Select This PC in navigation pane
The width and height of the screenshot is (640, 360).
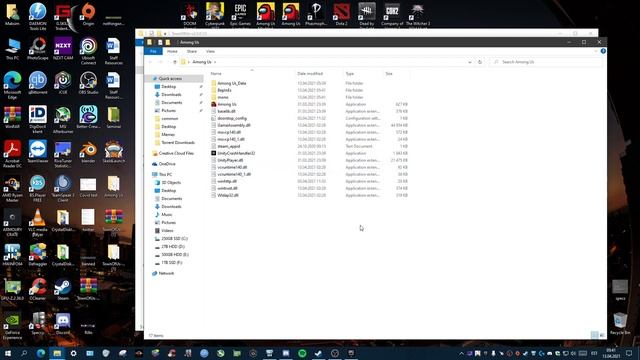165,174
